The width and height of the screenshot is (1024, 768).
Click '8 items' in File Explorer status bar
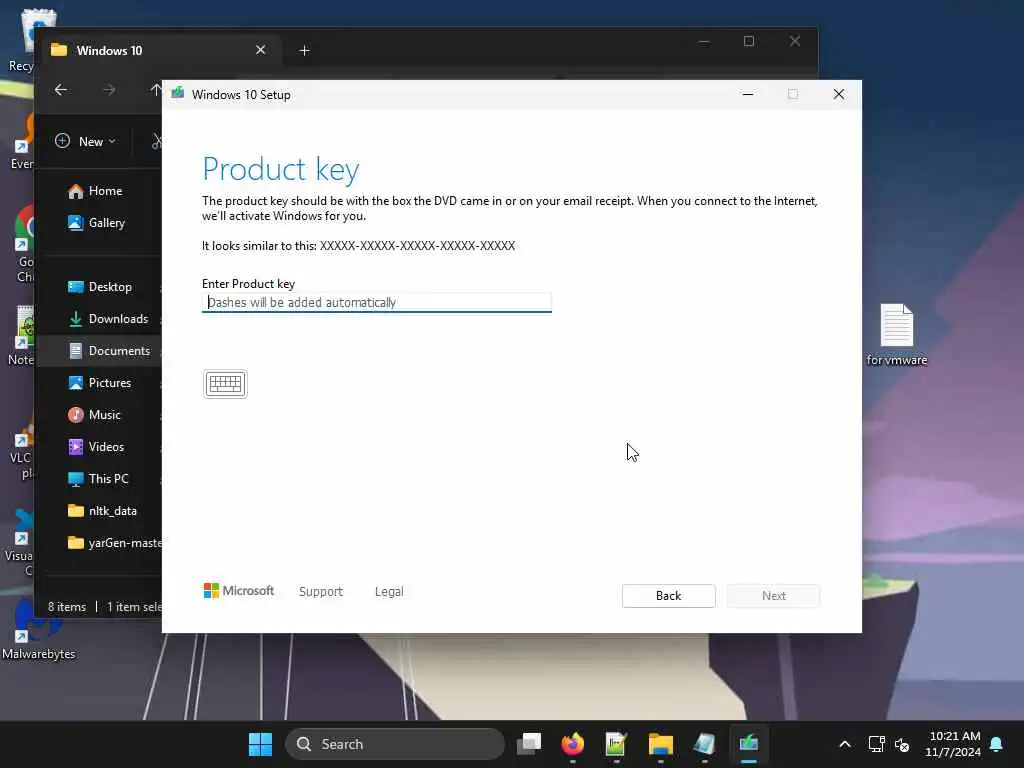(x=67, y=607)
